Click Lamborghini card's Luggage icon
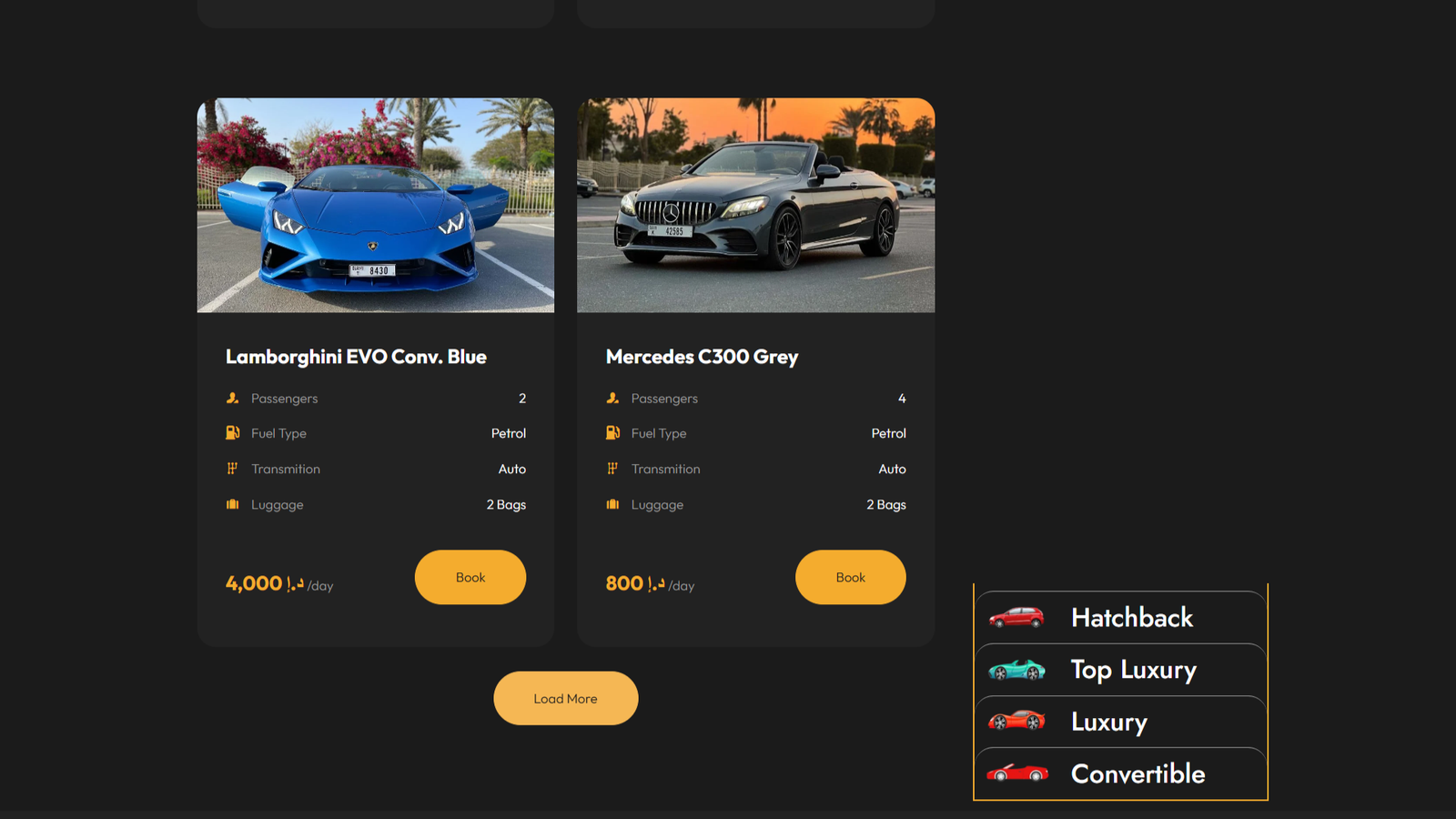Image resolution: width=1456 pixels, height=819 pixels. (232, 504)
